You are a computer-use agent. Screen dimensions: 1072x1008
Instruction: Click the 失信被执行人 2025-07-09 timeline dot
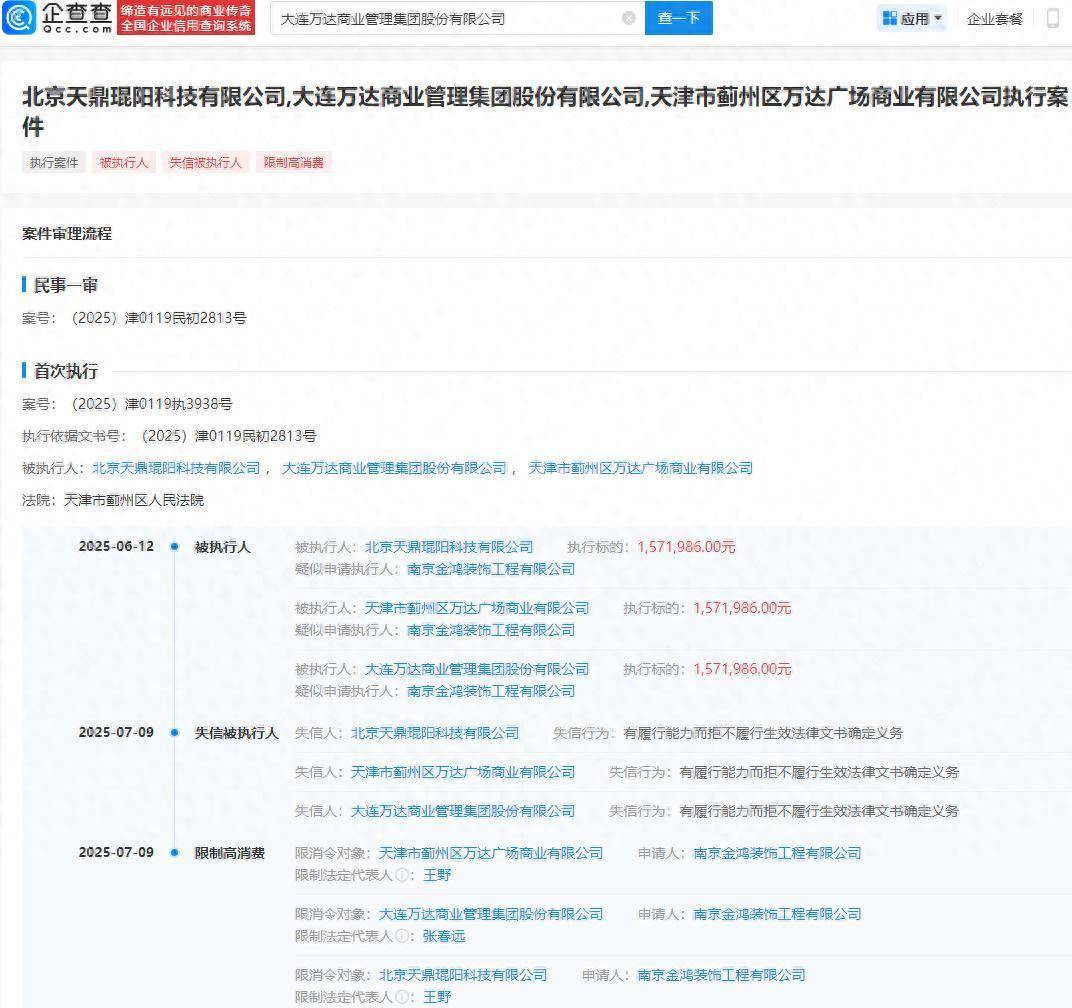point(174,732)
